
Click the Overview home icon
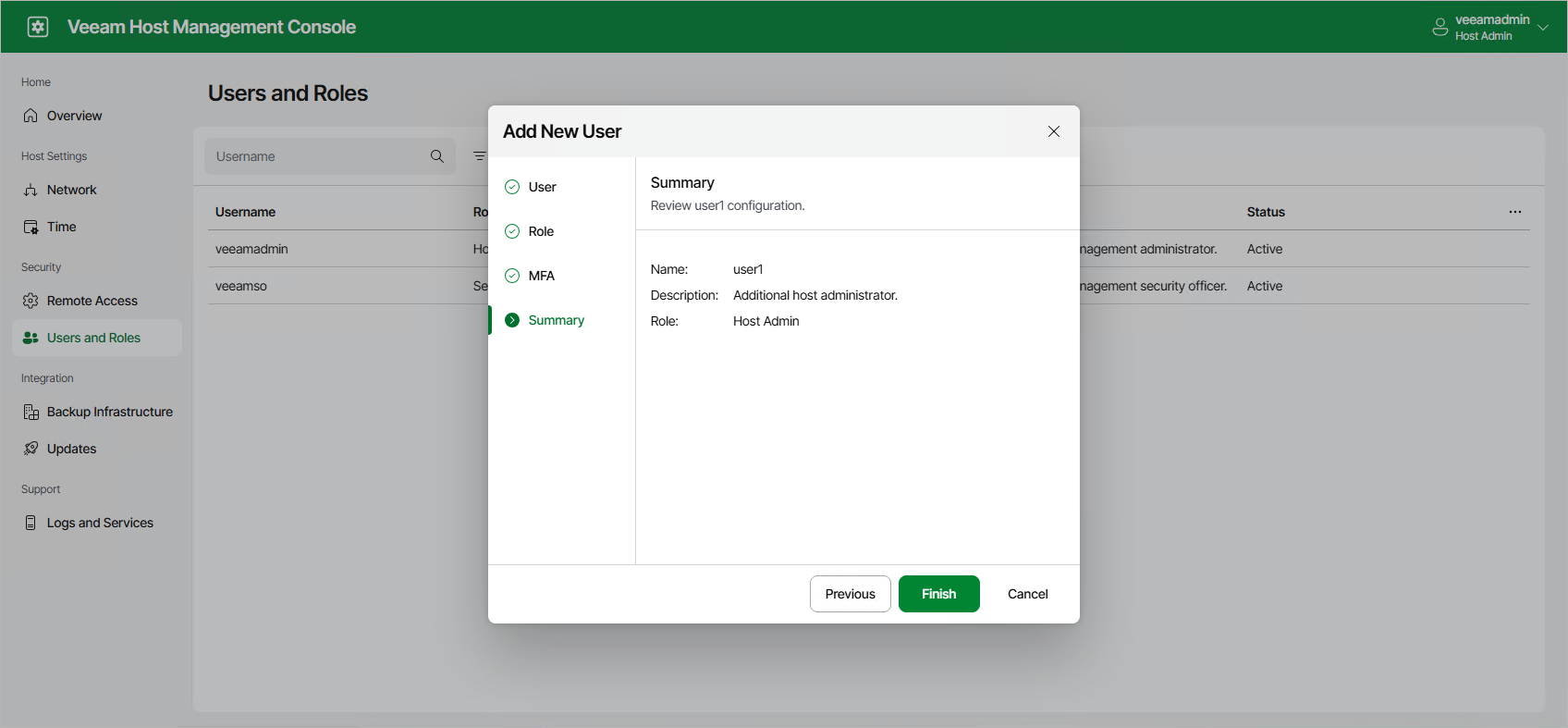click(x=31, y=116)
